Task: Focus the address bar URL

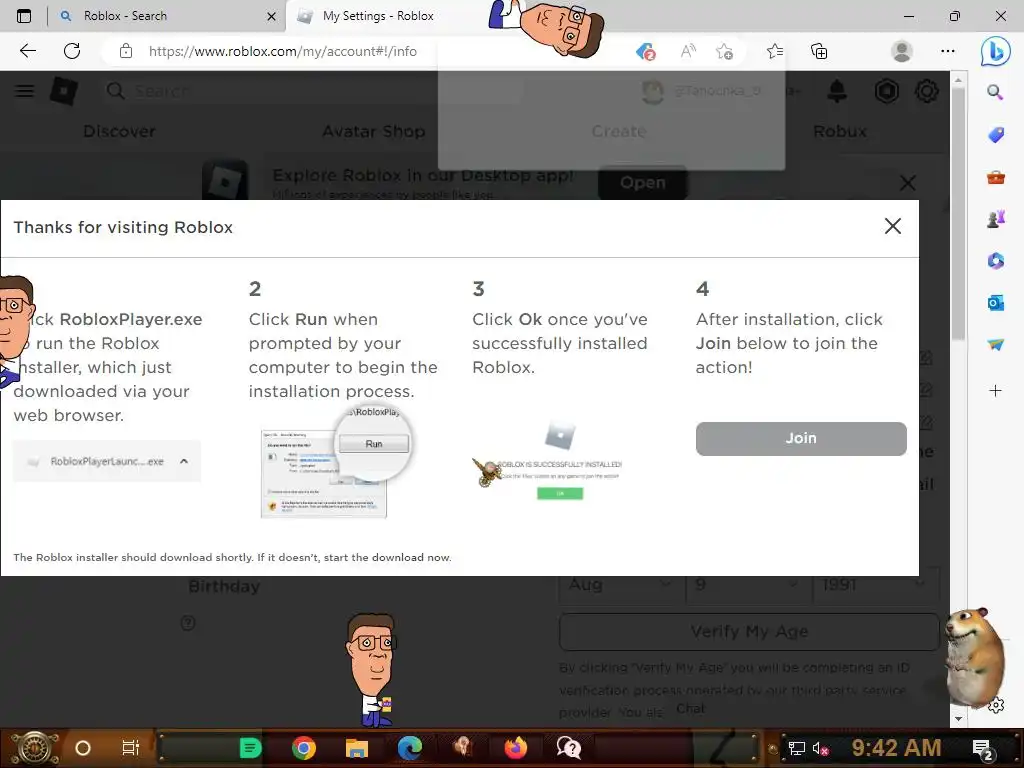Action: 282,51
